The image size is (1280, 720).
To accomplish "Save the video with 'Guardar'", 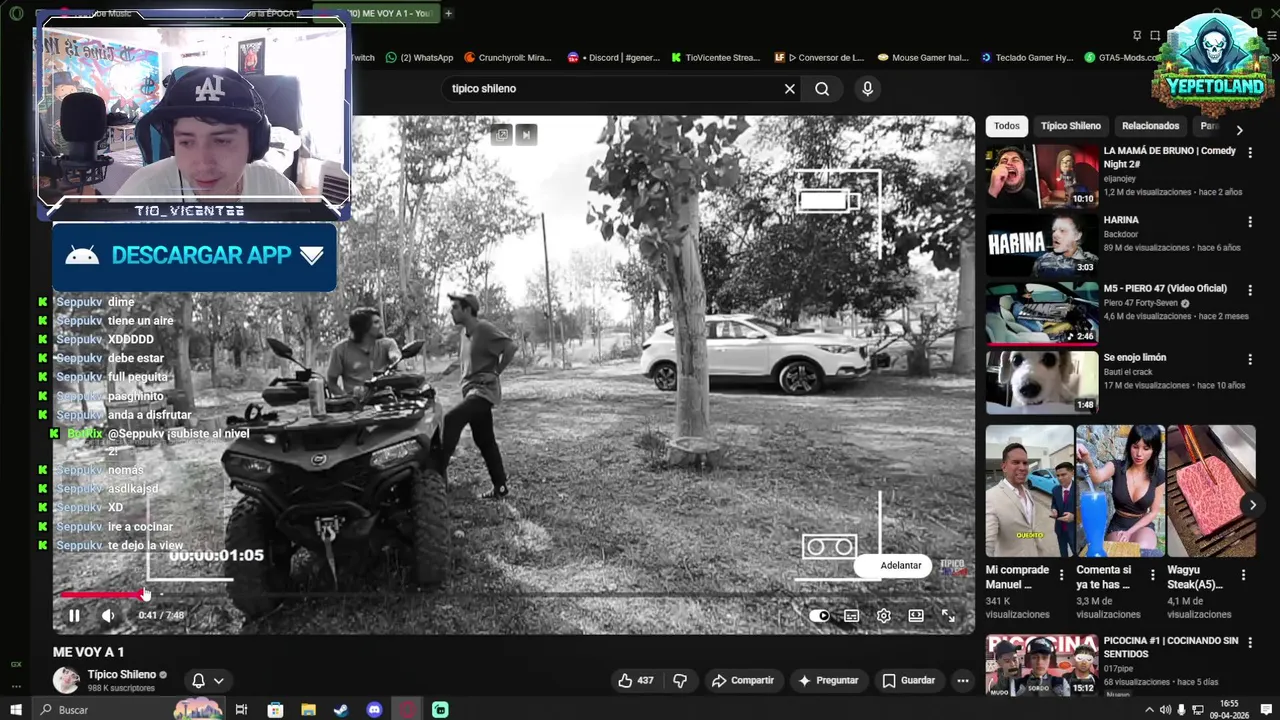I will 909,681.
